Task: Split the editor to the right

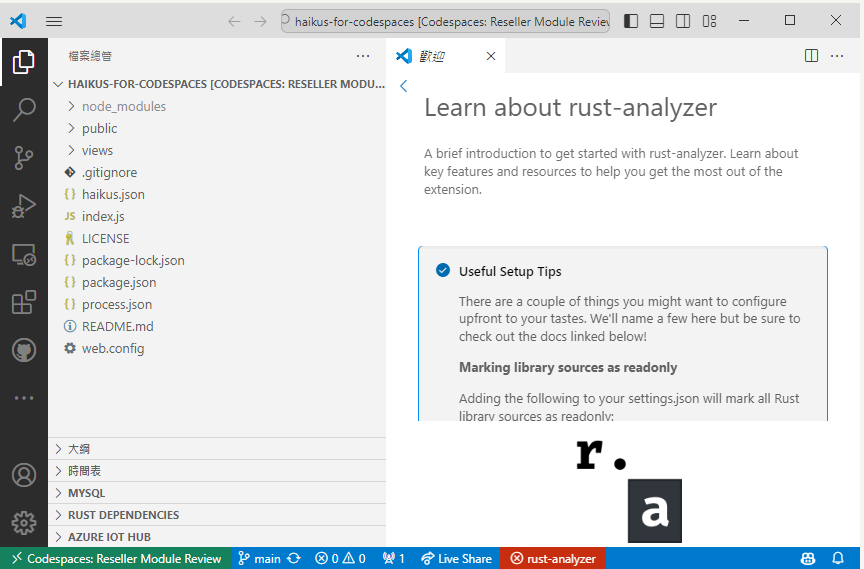Action: [x=811, y=56]
